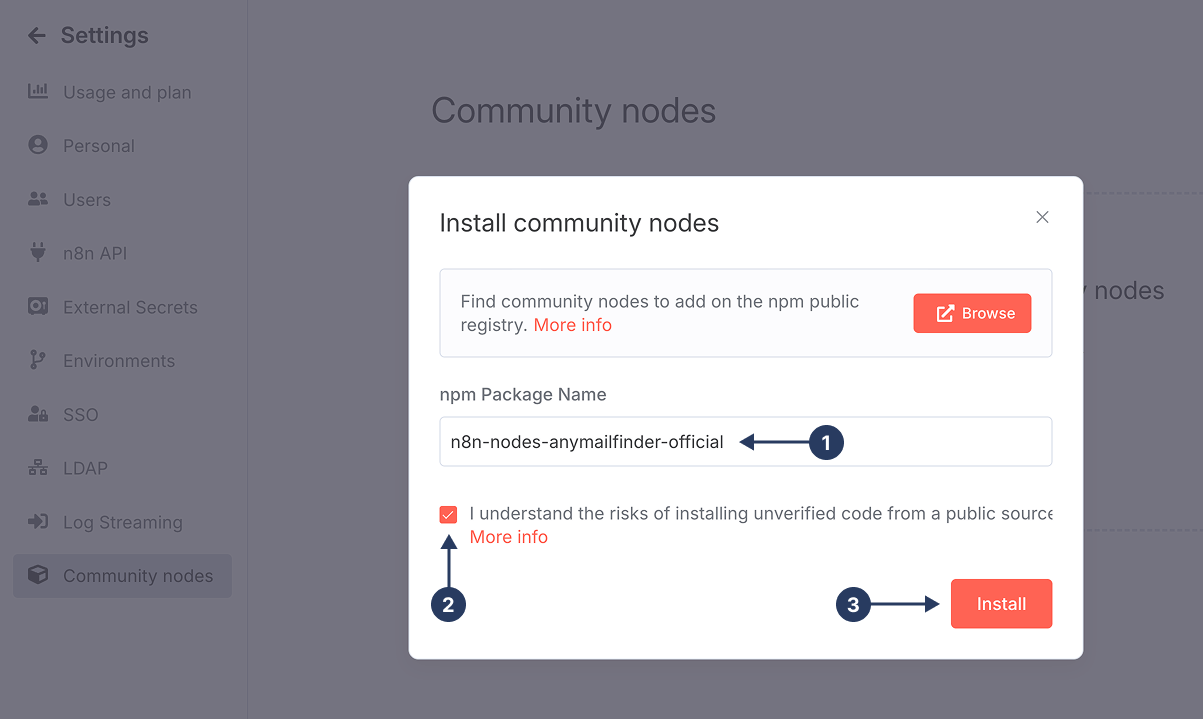Click the Log Streaming arrow icon
Screen dimensions: 1203x719
tap(38, 522)
